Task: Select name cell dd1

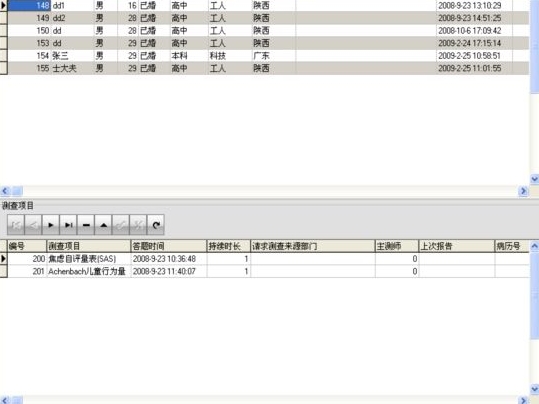Action: coord(72,6)
